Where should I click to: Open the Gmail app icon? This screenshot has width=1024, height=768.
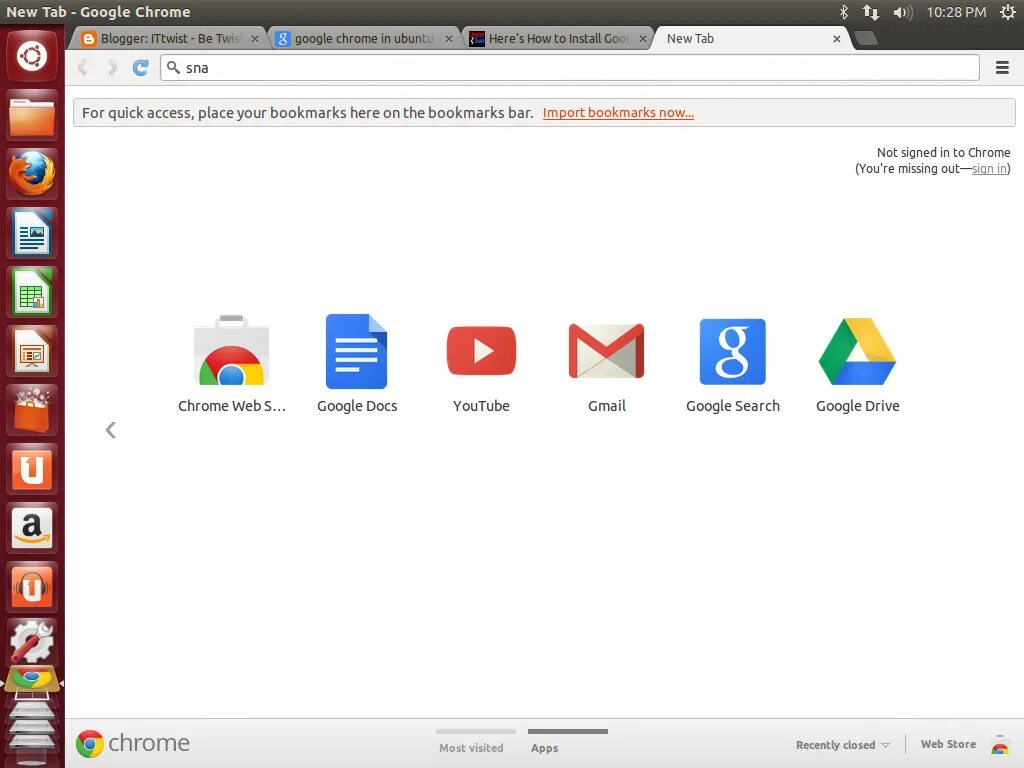pyautogui.click(x=607, y=351)
